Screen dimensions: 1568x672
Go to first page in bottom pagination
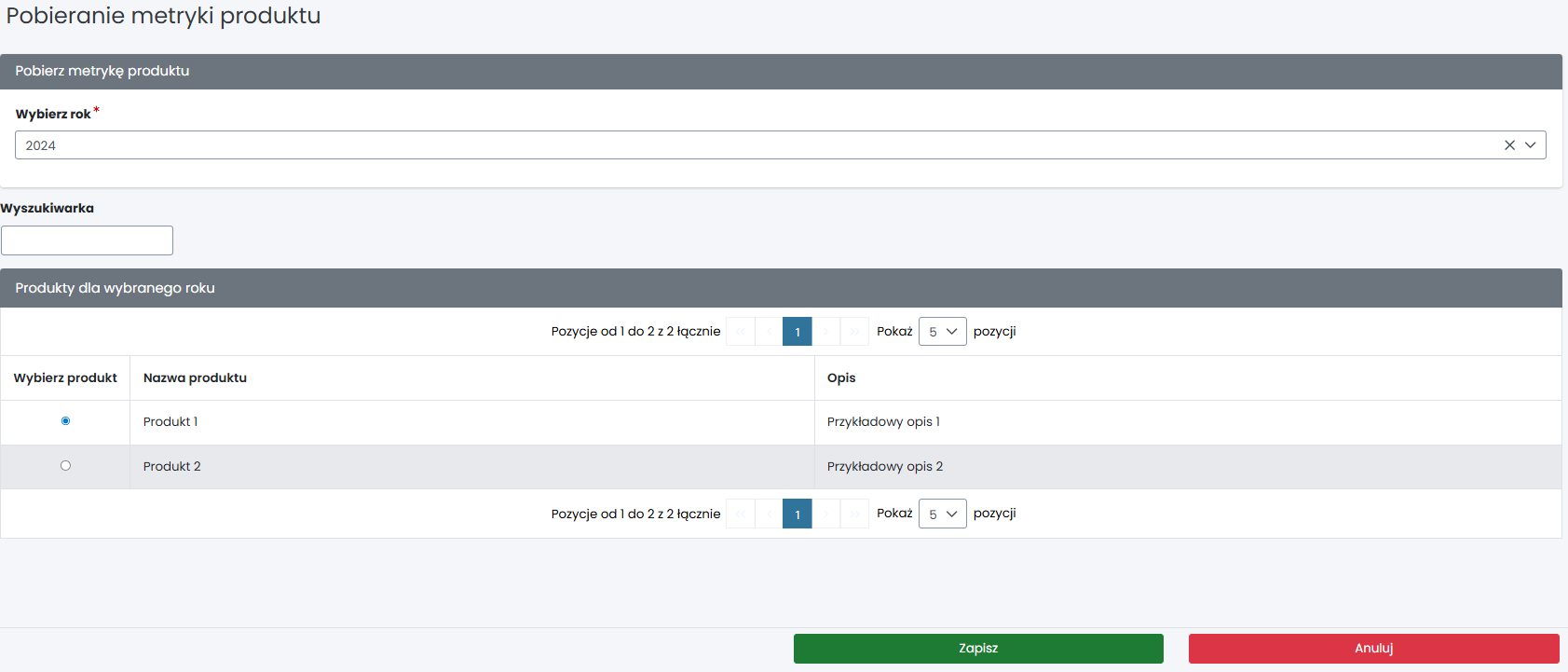[740, 514]
